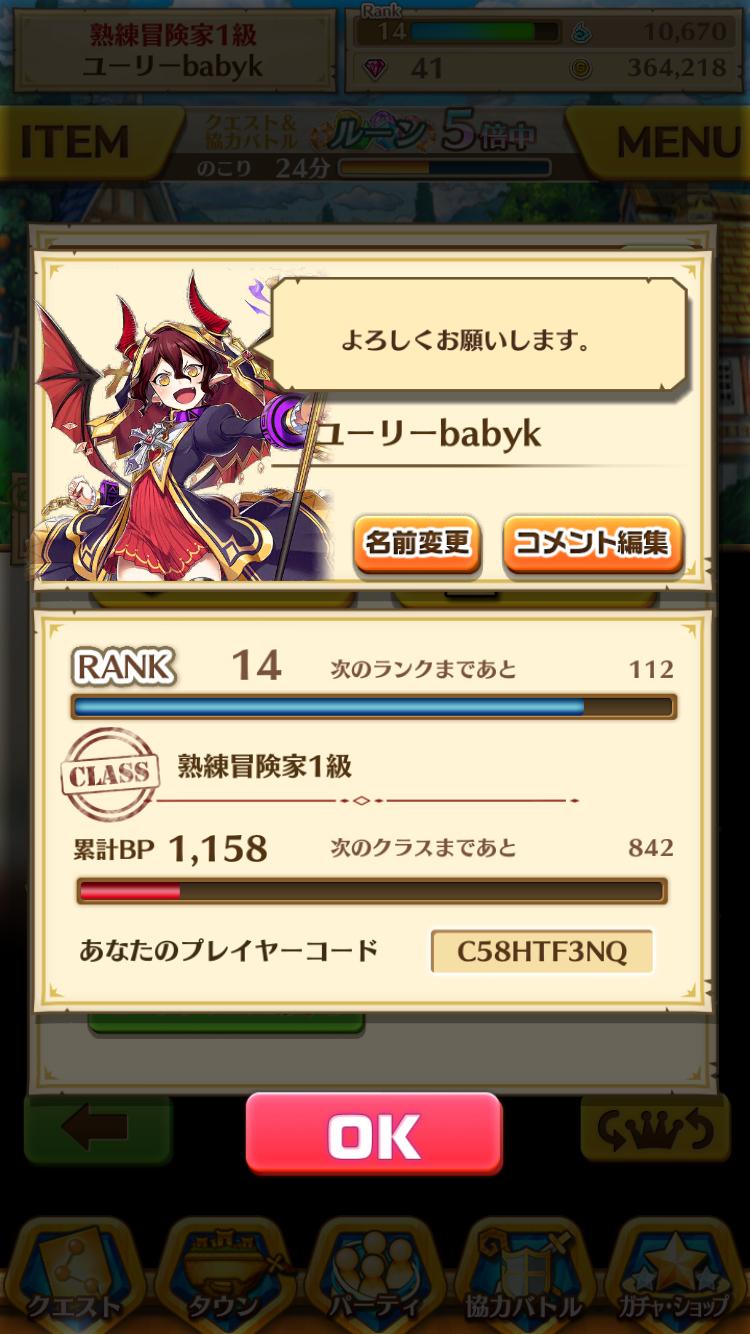Click the back arrow icon
Screen dimensions: 750x1334
coord(97,1129)
